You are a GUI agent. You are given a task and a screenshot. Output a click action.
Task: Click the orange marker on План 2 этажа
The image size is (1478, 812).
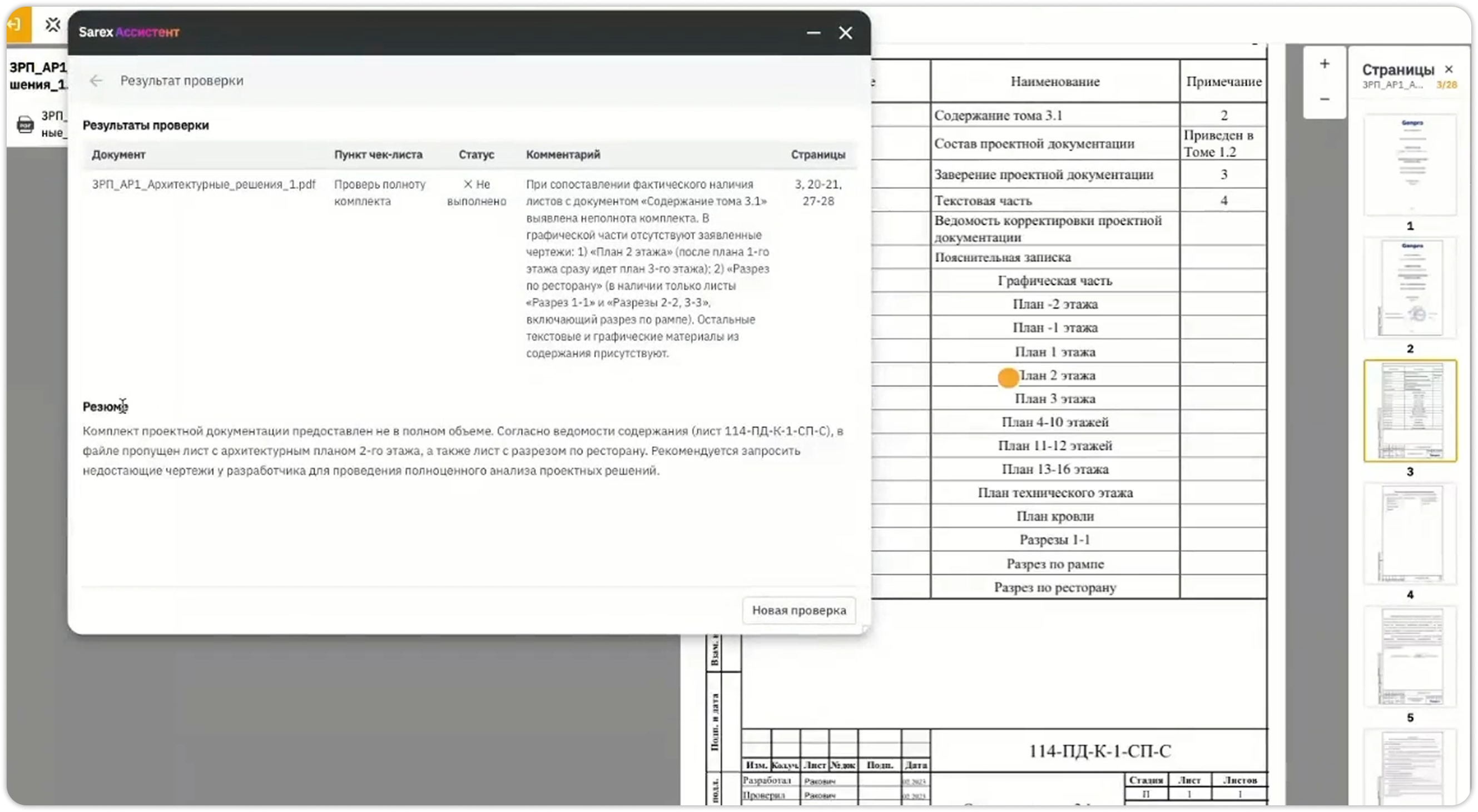pos(1008,377)
